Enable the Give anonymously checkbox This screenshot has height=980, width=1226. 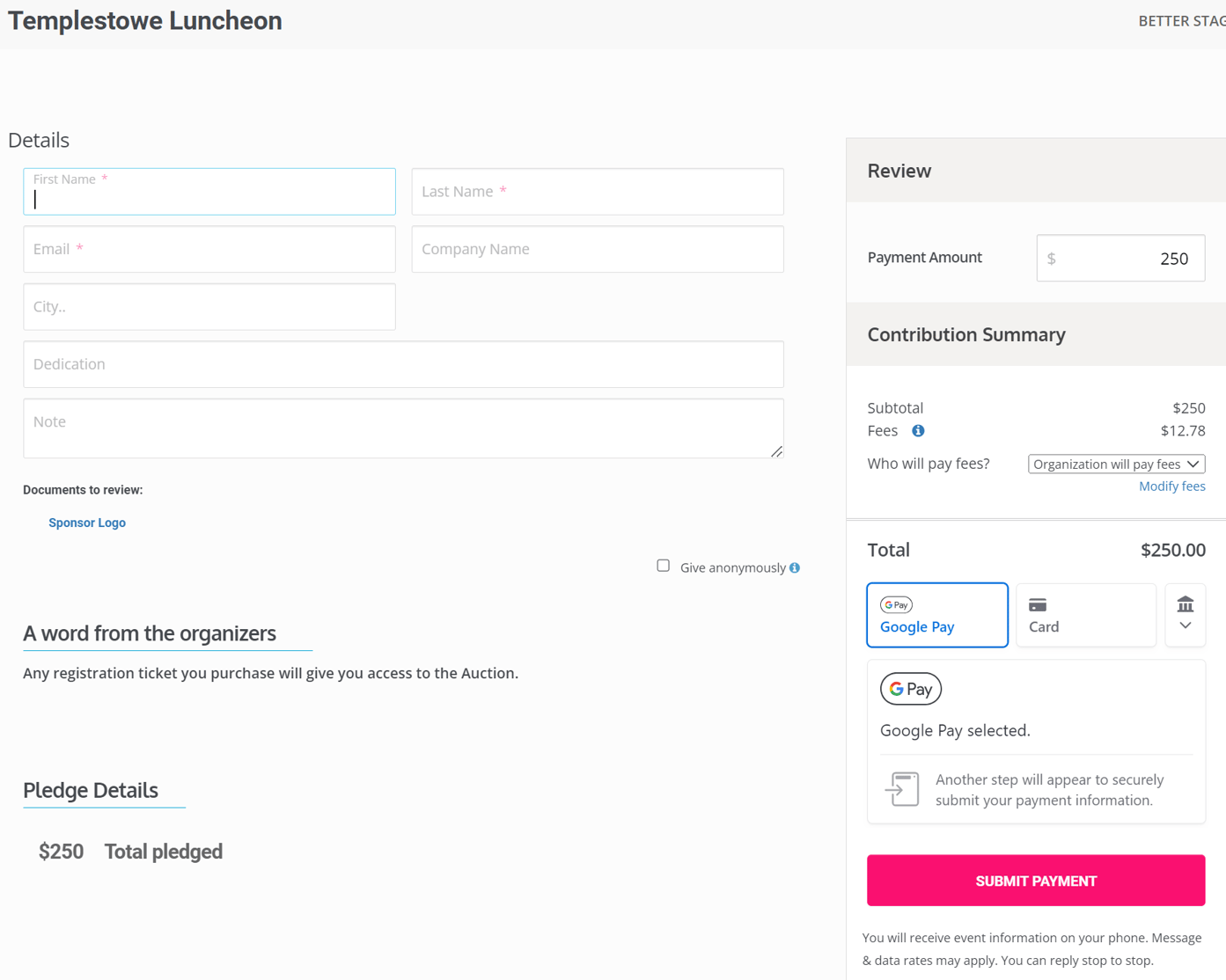pos(663,565)
